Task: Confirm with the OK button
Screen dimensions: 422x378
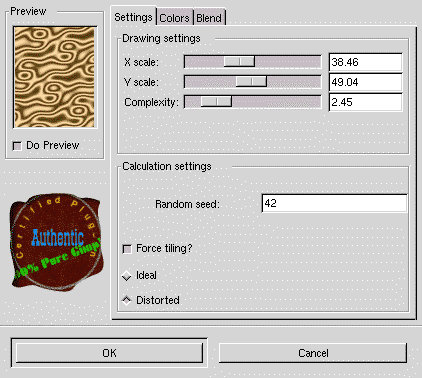Action: point(109,353)
